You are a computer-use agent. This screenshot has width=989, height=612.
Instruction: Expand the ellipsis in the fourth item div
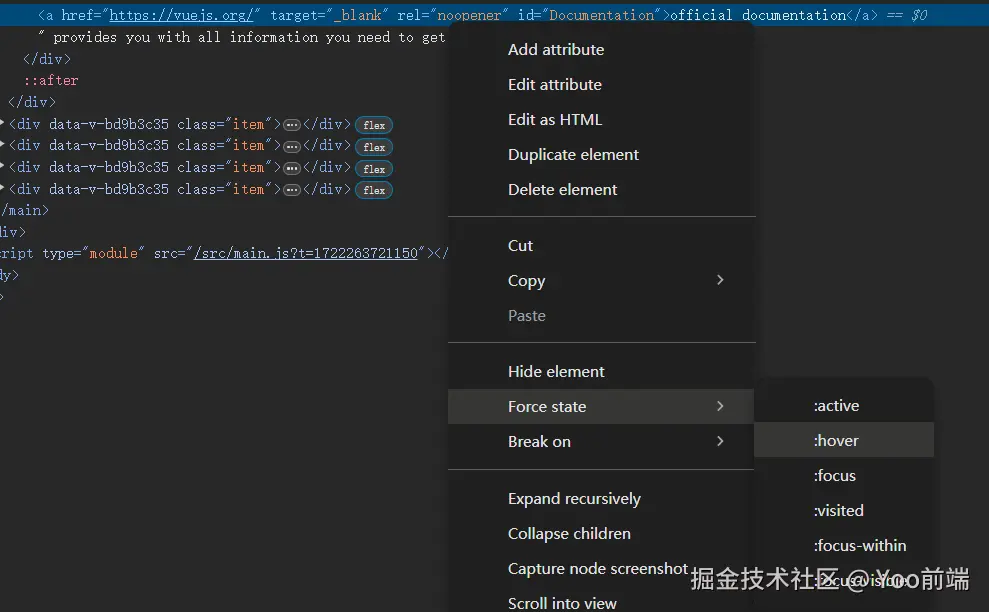pos(291,190)
